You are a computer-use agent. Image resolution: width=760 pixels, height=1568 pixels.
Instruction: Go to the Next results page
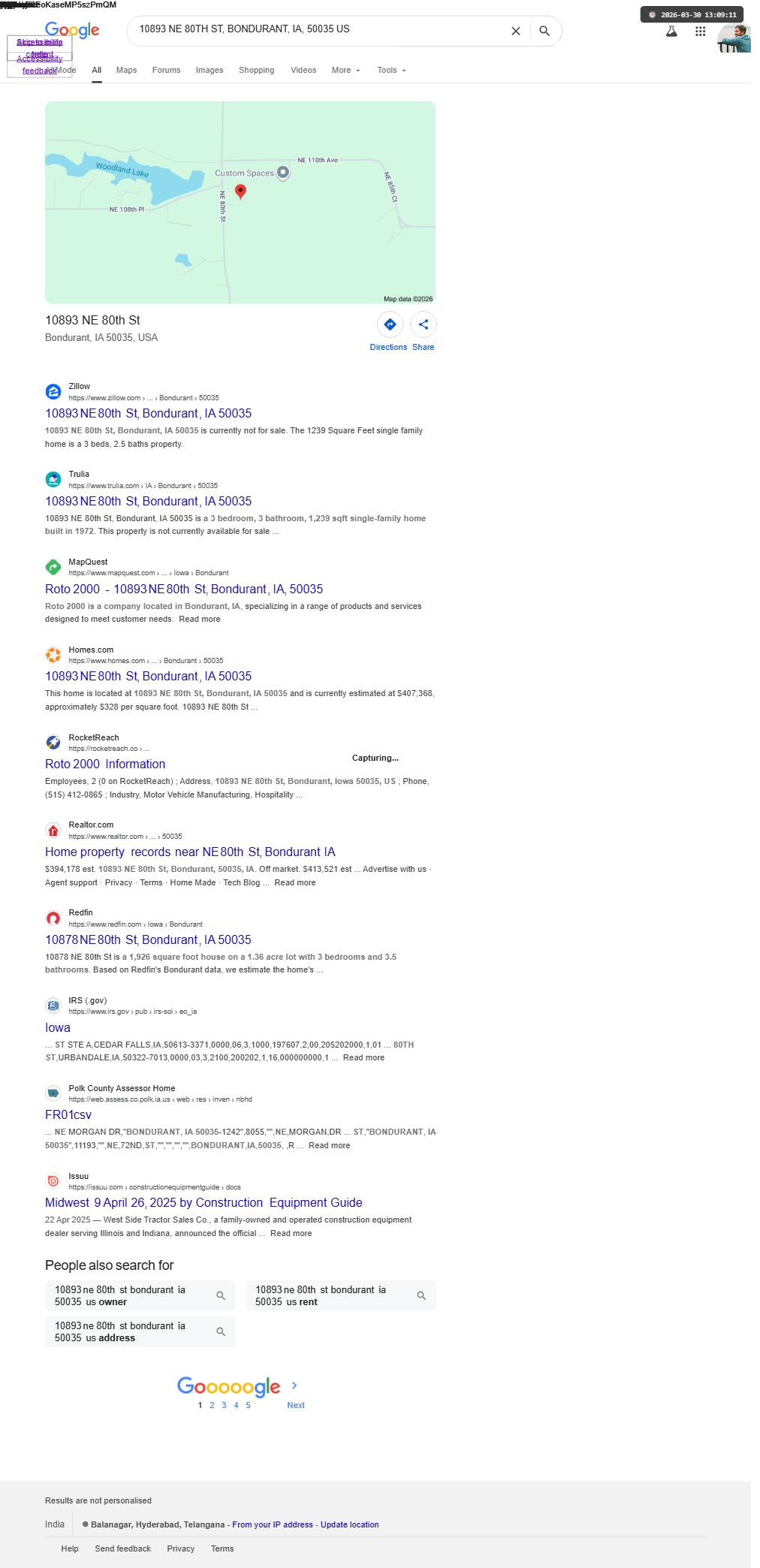click(295, 1405)
